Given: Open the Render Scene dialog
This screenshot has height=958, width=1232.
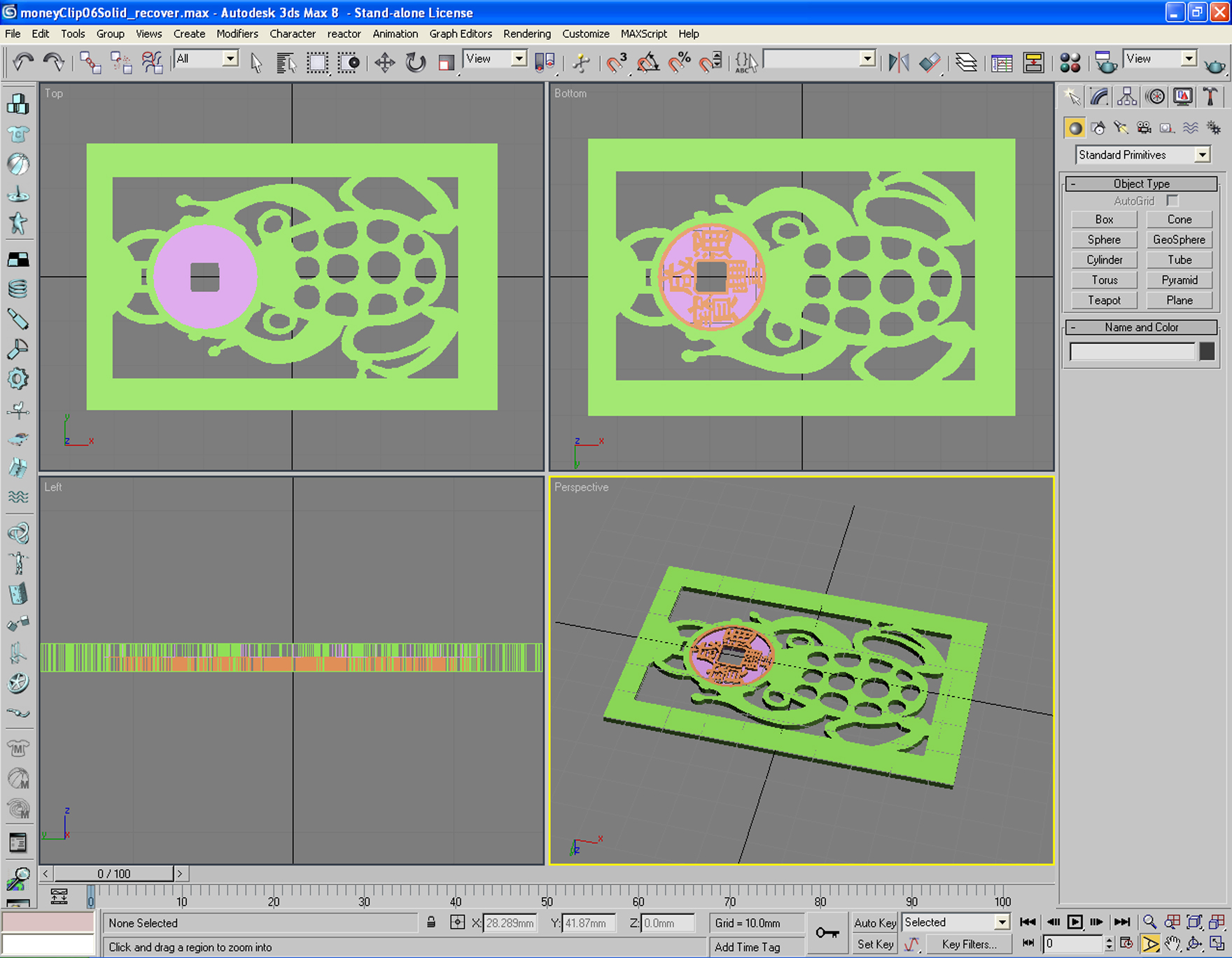Looking at the screenshot, I should point(1105,63).
